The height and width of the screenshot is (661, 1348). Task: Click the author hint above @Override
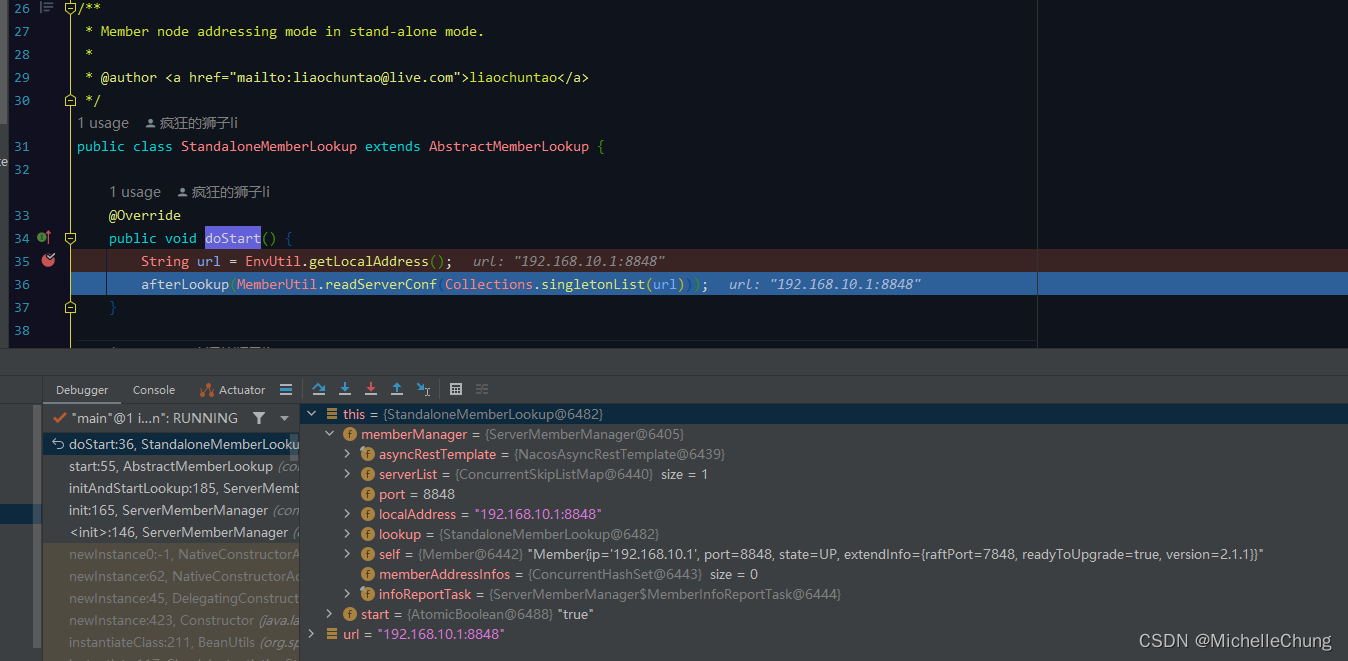[x=224, y=192]
